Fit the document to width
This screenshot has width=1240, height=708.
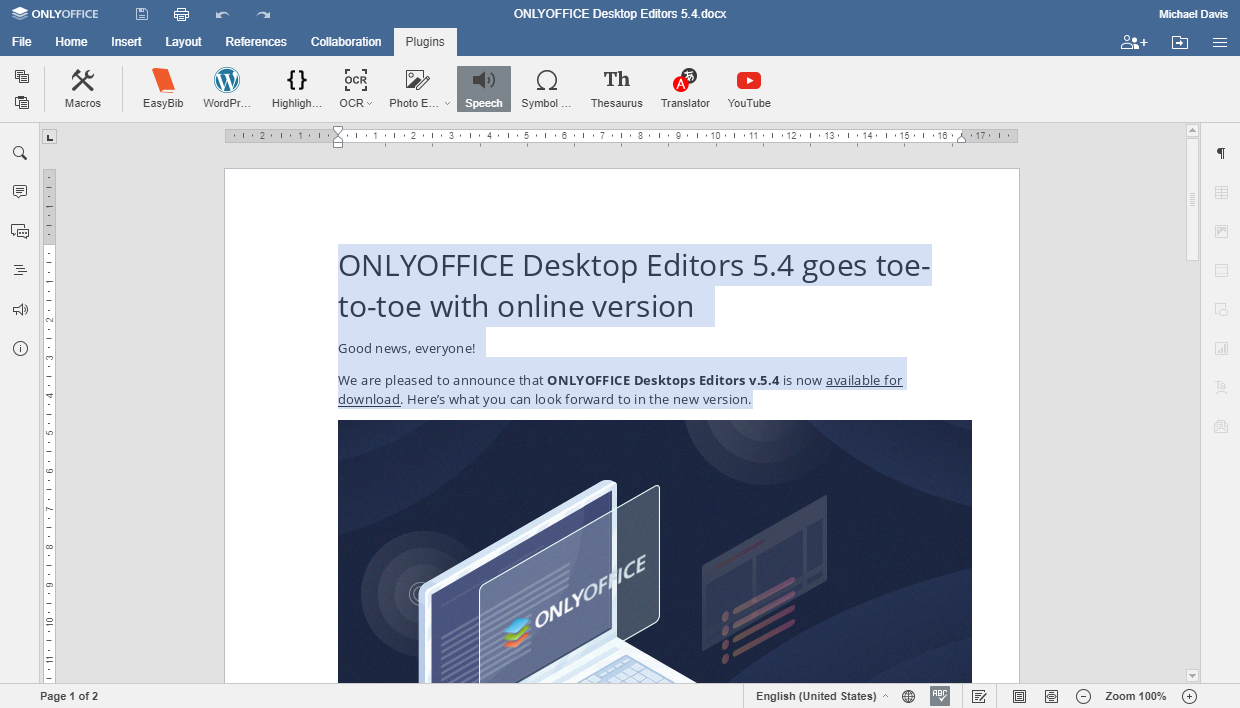click(x=1051, y=696)
